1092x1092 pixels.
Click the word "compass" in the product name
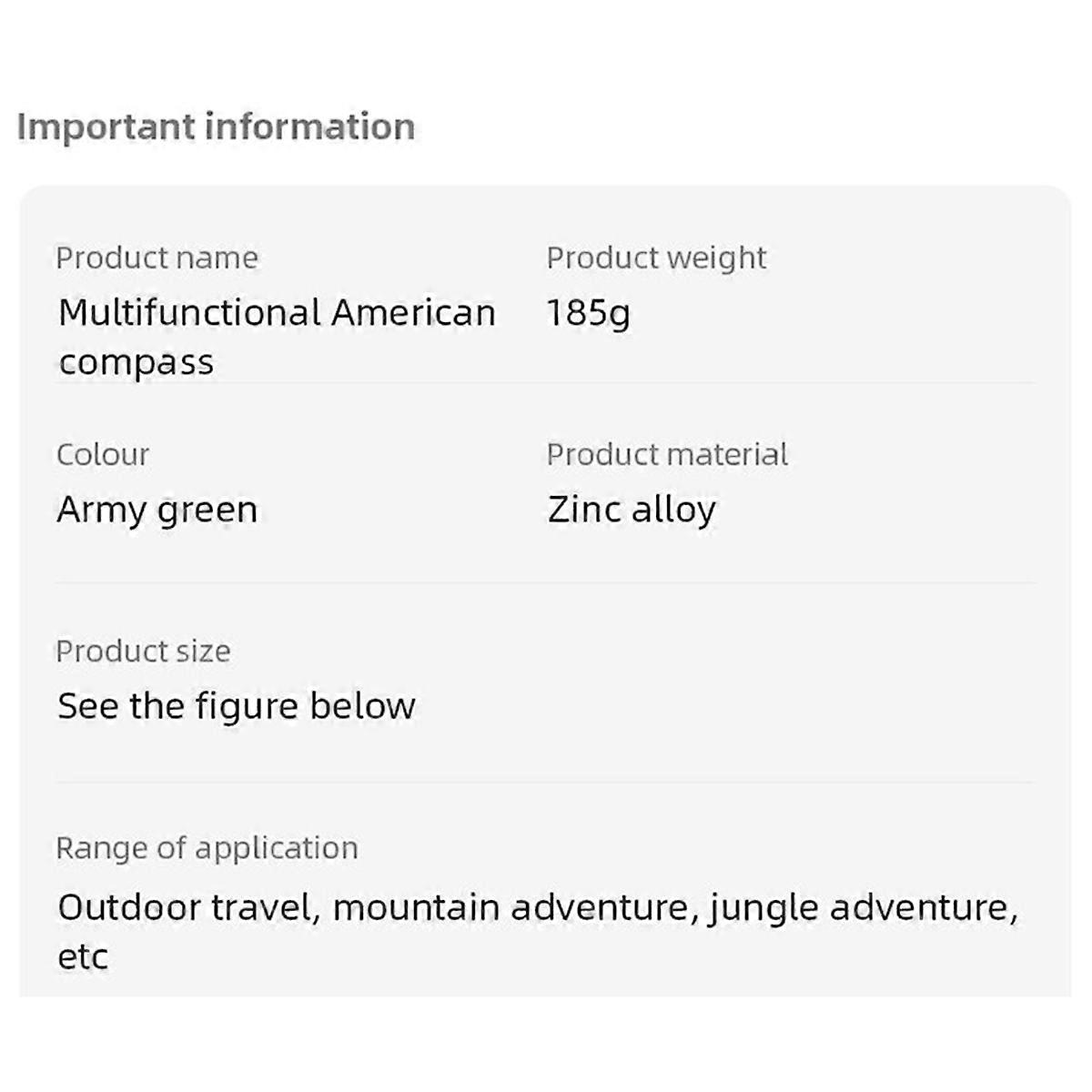click(x=136, y=362)
